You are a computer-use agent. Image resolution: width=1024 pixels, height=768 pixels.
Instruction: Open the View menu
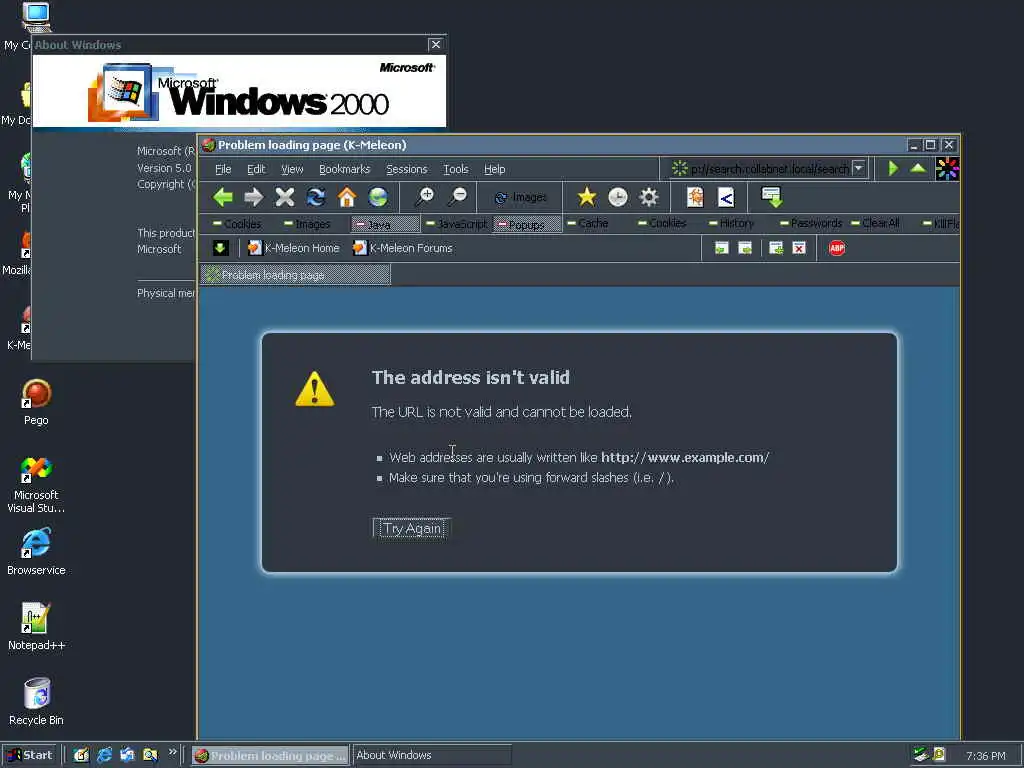292,169
